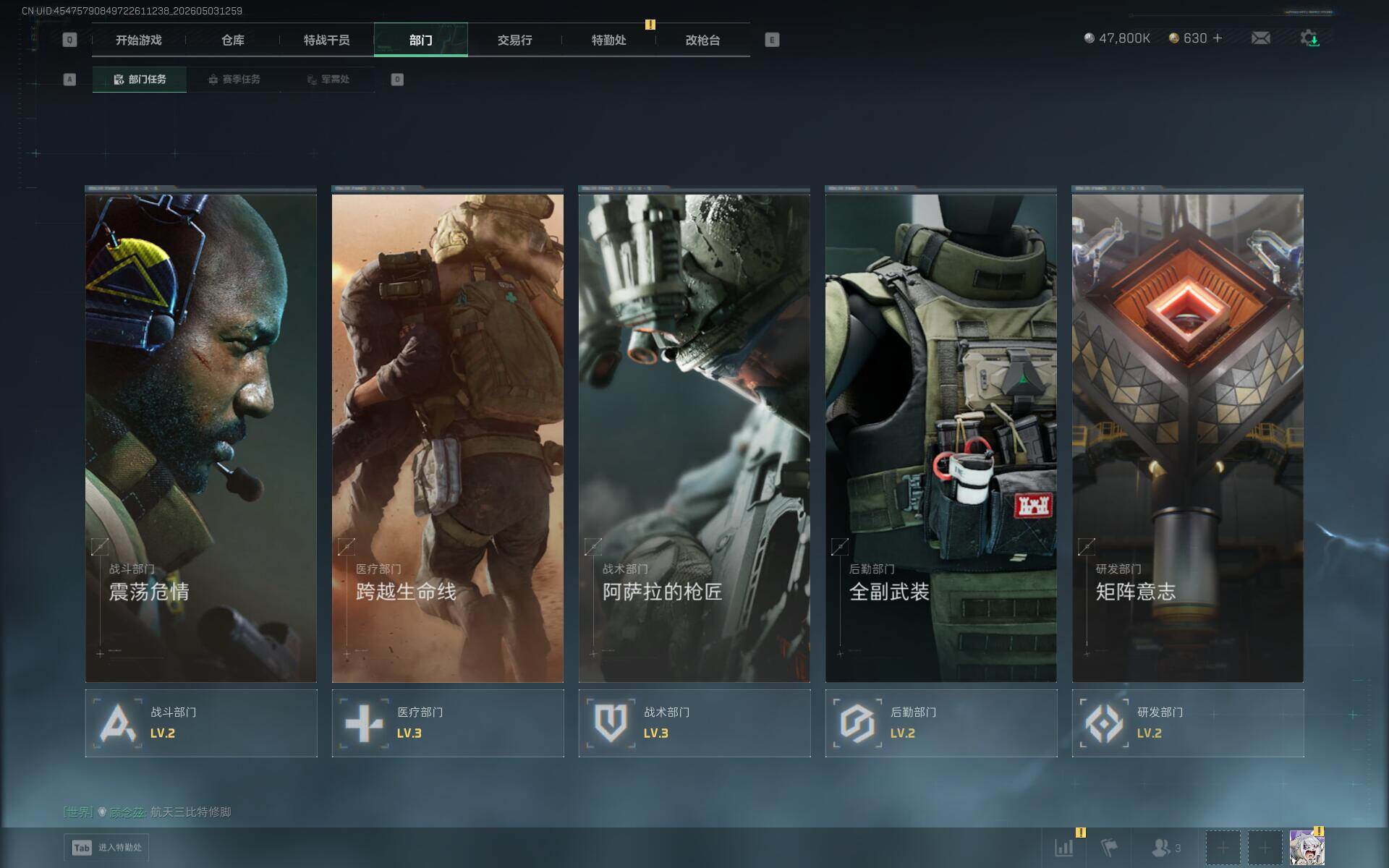
Task: Open the world chat message line
Action: click(148, 812)
